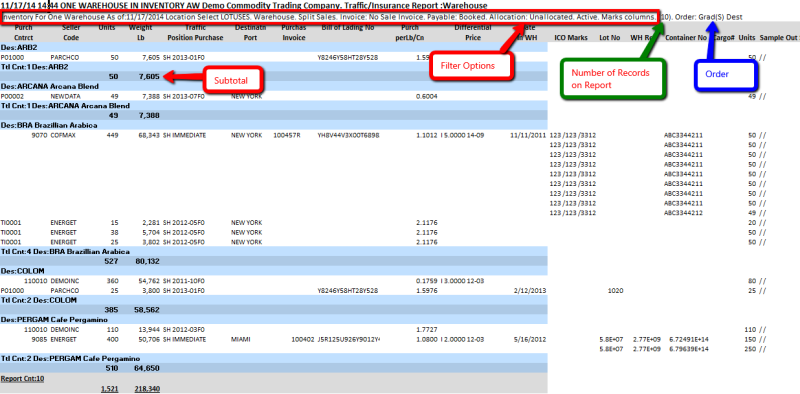Image resolution: width=800 pixels, height=394 pixels.
Task: Select traffic position SH 2013-07F0
Action: [184, 96]
